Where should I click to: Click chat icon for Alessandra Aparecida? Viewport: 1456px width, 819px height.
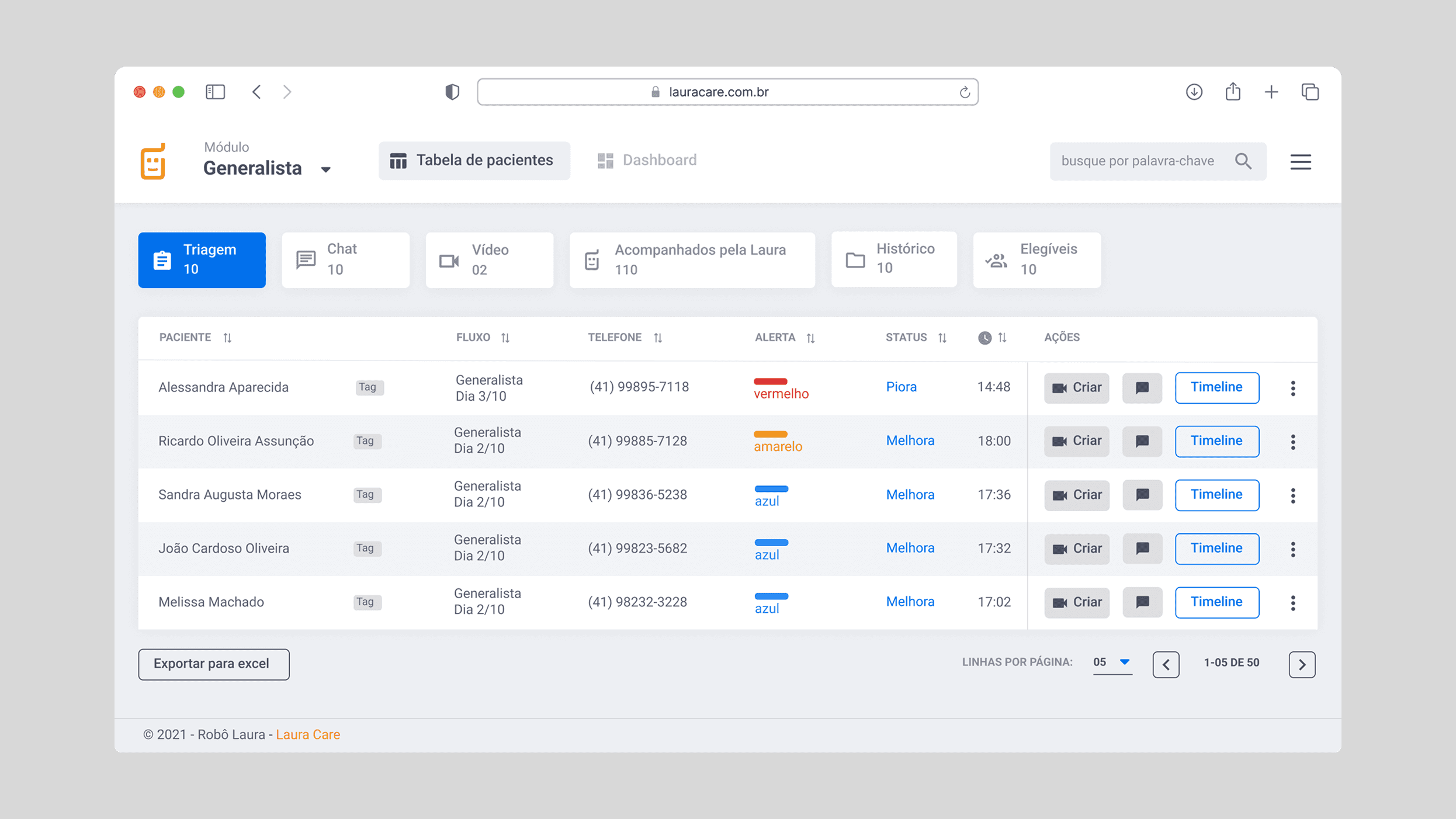point(1142,388)
